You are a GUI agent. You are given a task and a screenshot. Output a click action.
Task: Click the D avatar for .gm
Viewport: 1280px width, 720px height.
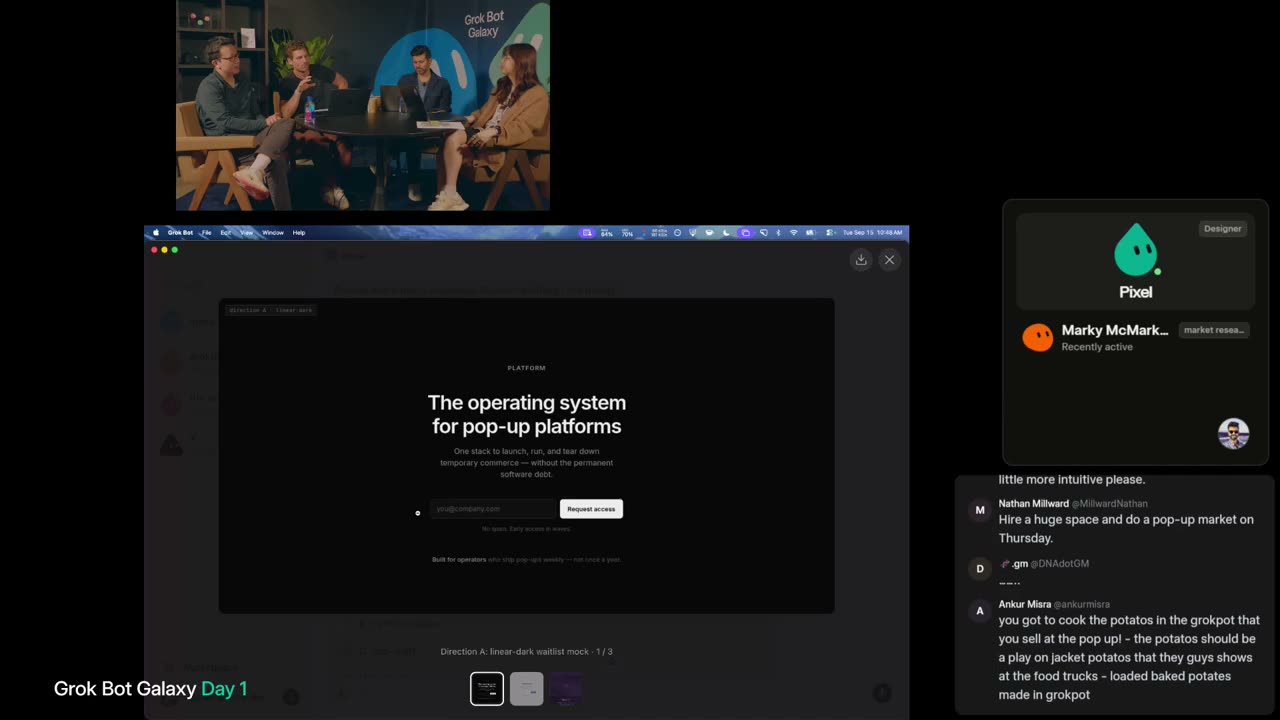coord(980,569)
